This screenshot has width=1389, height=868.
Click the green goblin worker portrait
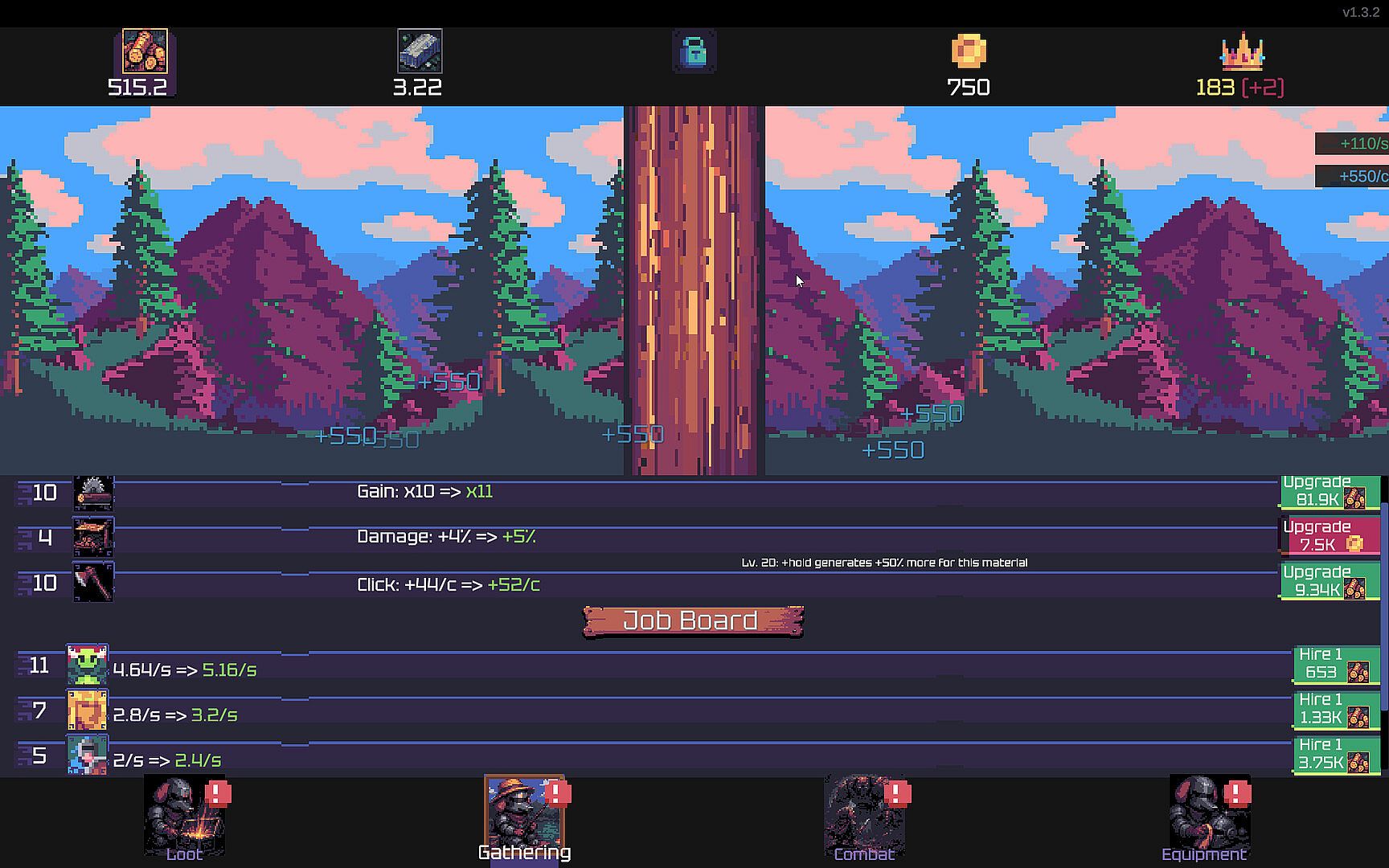[87, 665]
